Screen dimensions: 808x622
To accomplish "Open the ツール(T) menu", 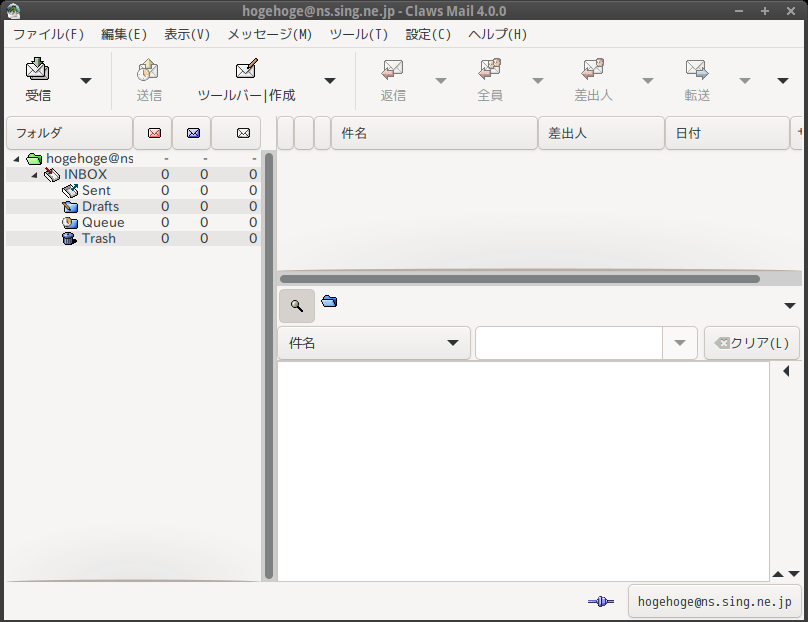I will tap(359, 35).
